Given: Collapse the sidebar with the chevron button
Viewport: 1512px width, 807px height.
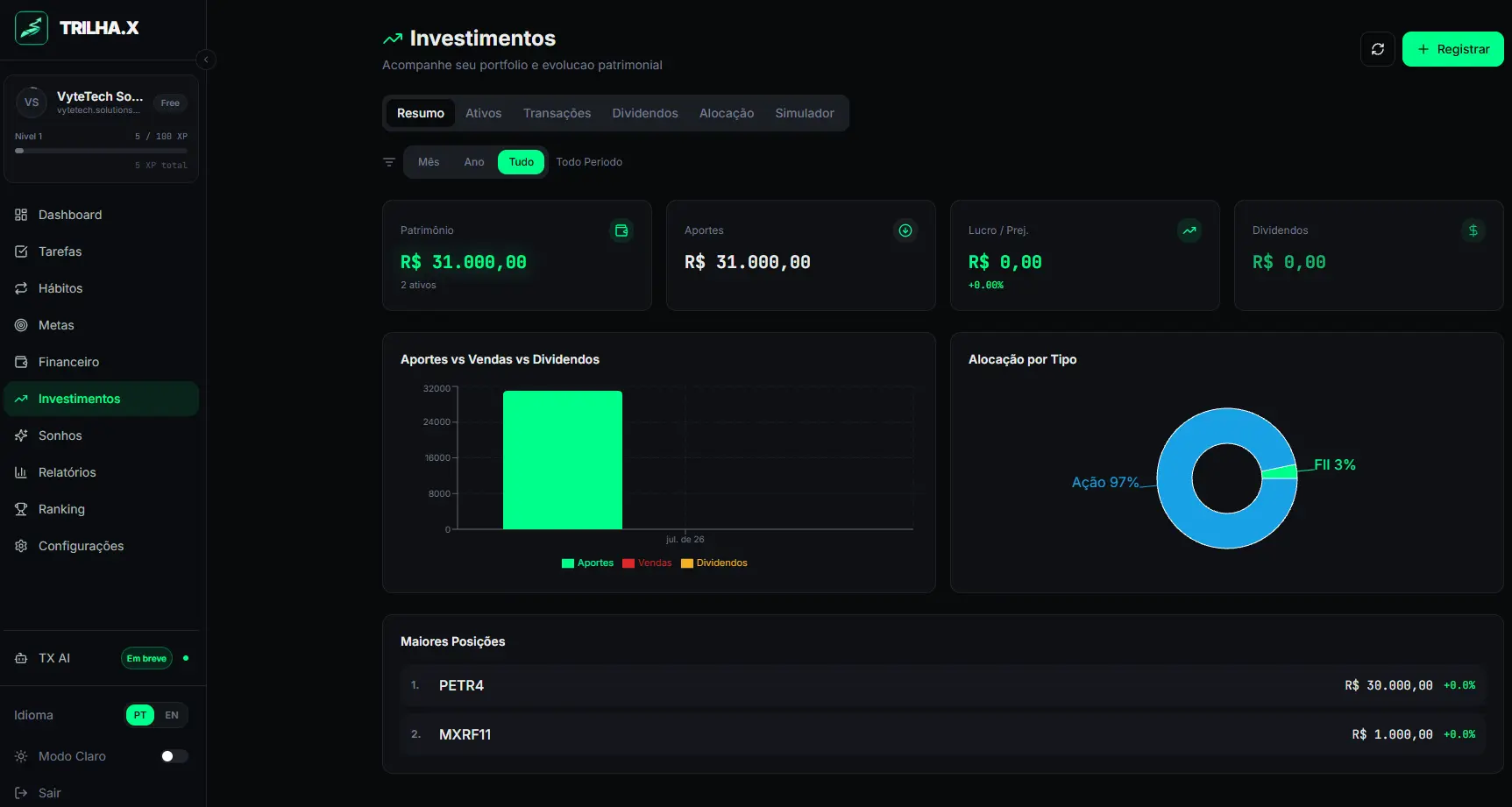Looking at the screenshot, I should click(x=206, y=60).
